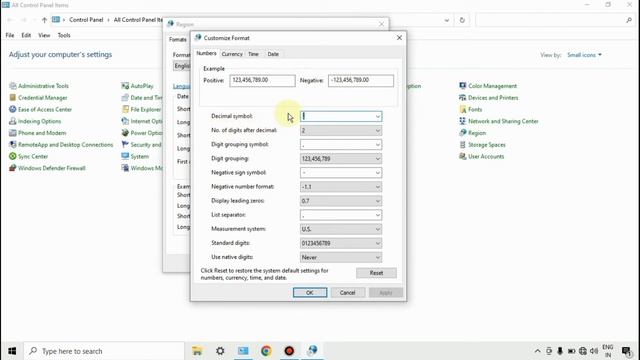Open Storage Spaces item
640x360 pixels.
(x=482, y=145)
